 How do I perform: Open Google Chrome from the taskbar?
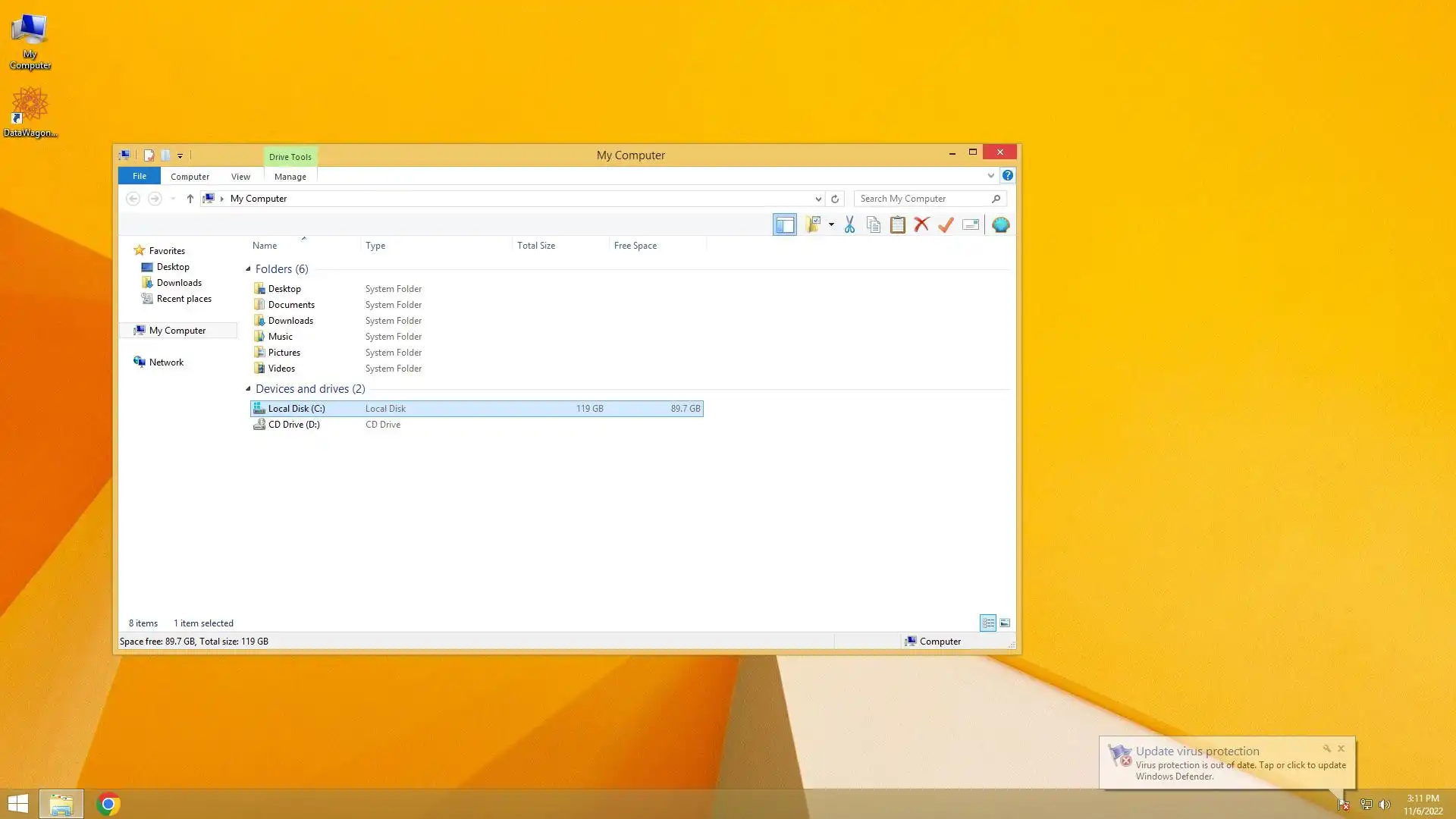click(108, 804)
